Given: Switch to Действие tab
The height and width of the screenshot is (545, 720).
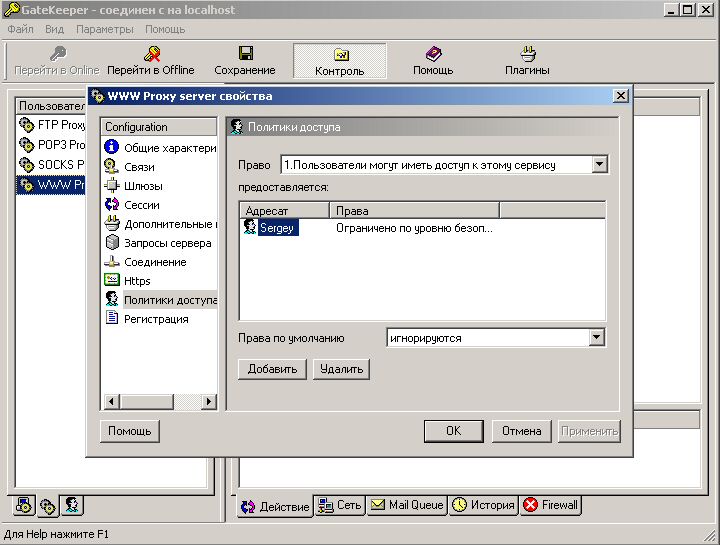Looking at the screenshot, I should click(276, 506).
